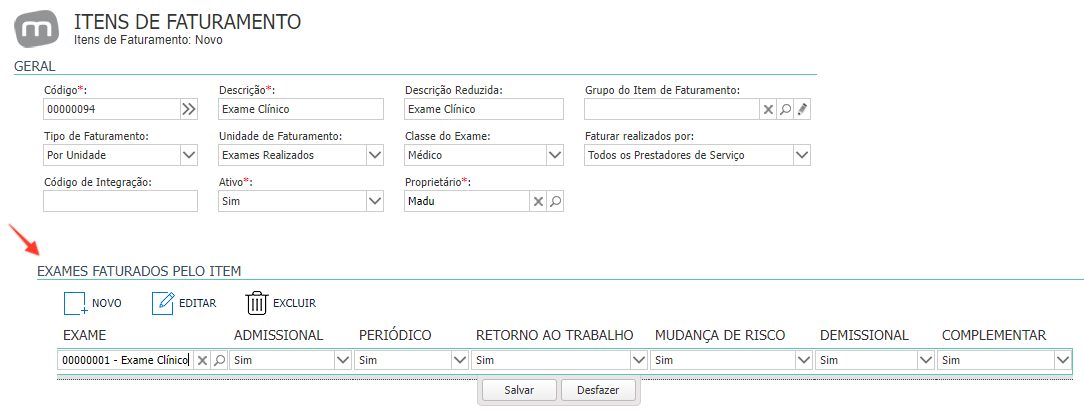Click the EDITAR pencil icon

[x=162, y=303]
